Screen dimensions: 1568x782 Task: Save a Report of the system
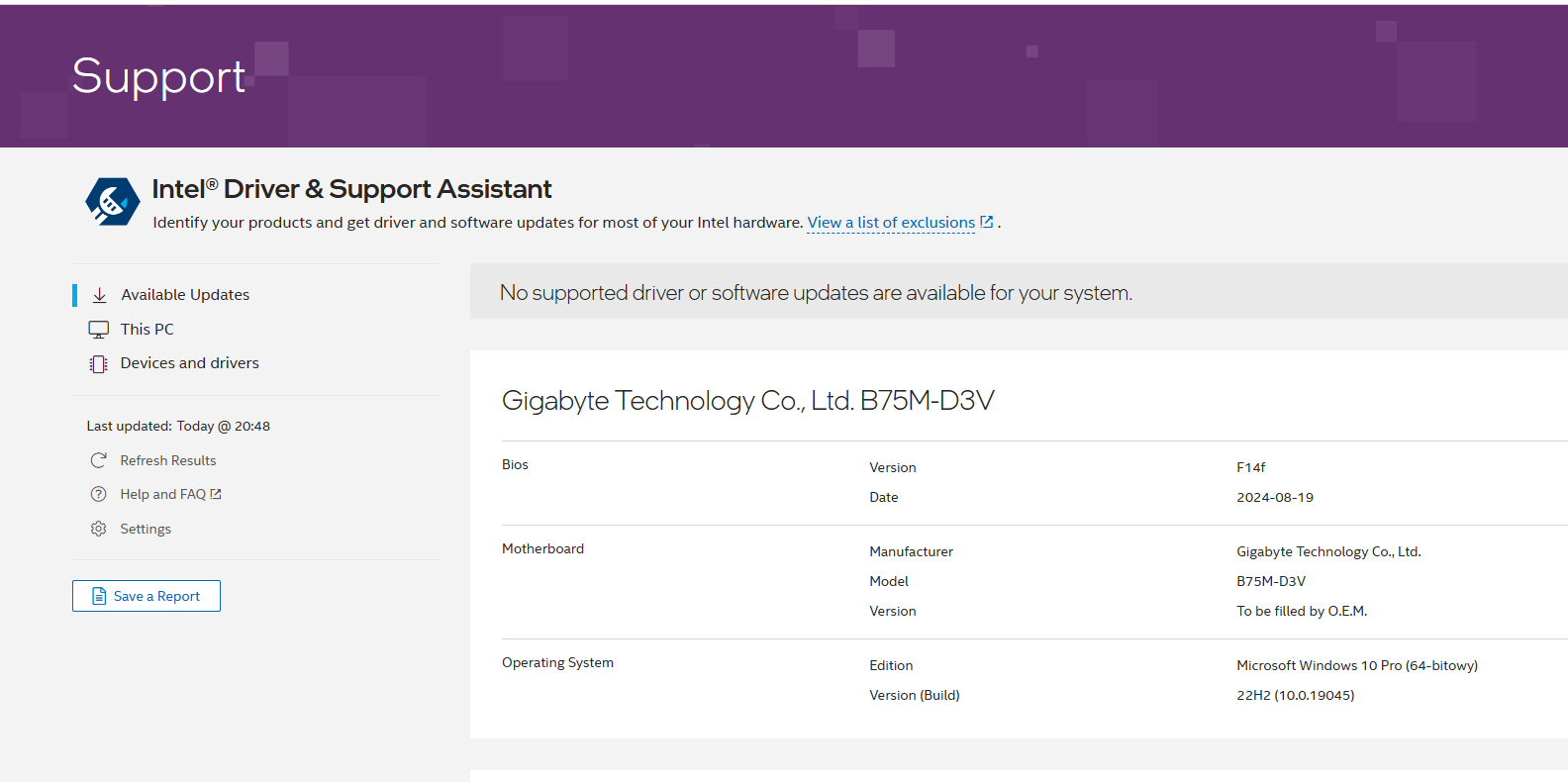147,596
